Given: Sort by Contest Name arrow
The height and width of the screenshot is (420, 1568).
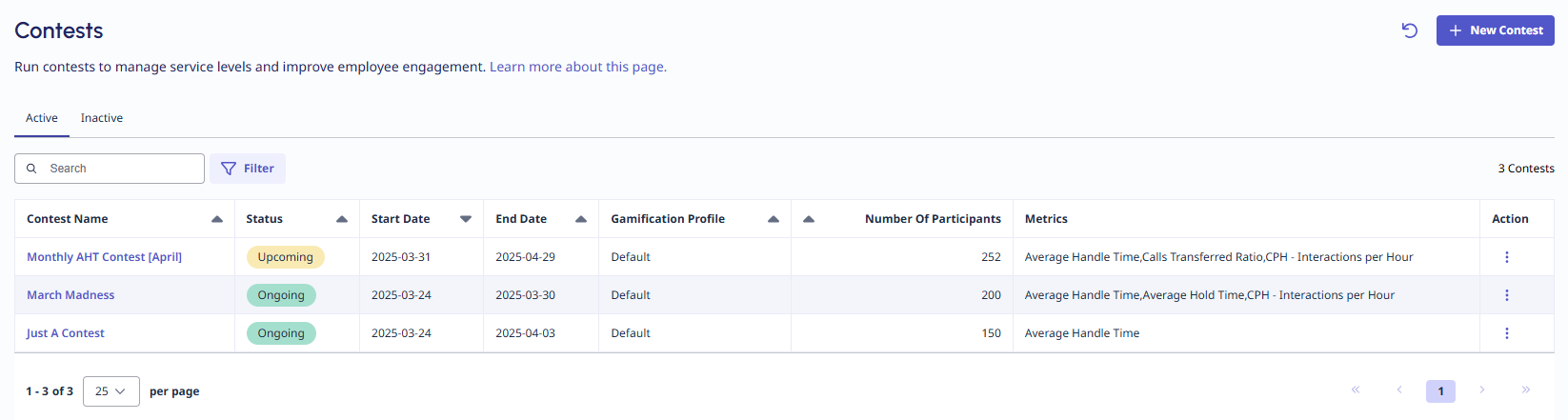Looking at the screenshot, I should (217, 219).
